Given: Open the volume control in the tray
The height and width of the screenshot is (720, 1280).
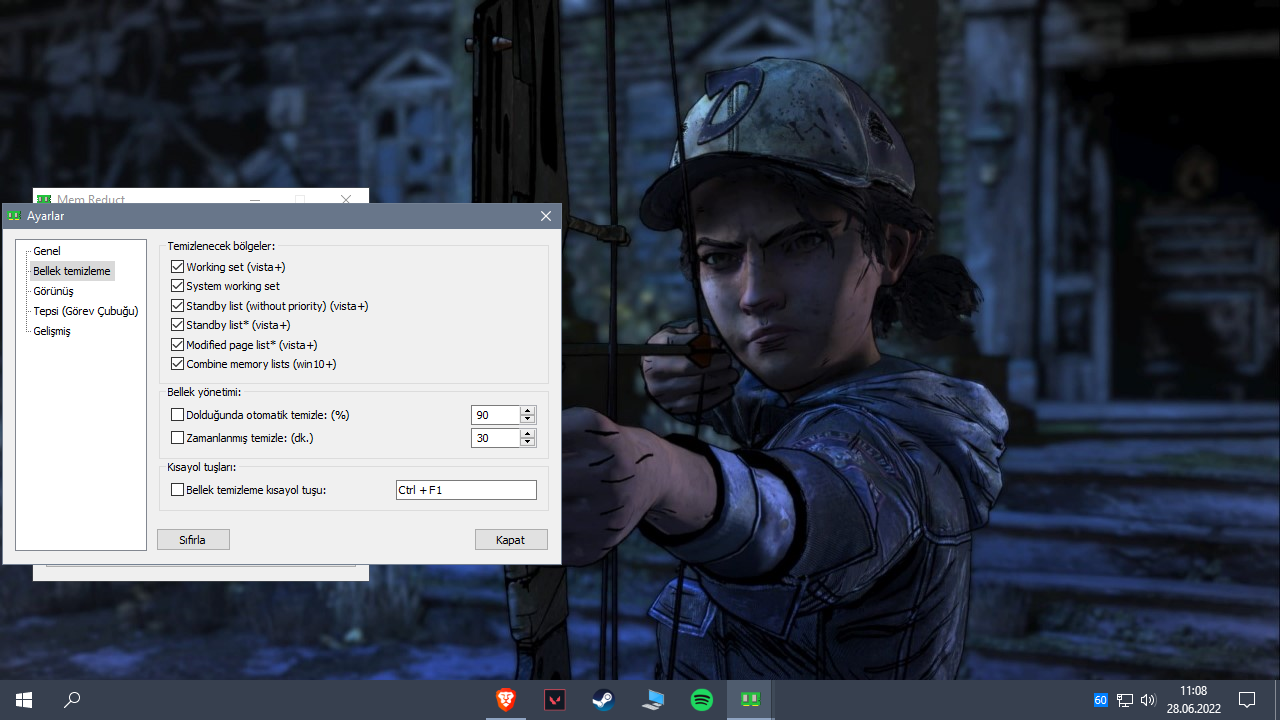Looking at the screenshot, I should (1148, 700).
